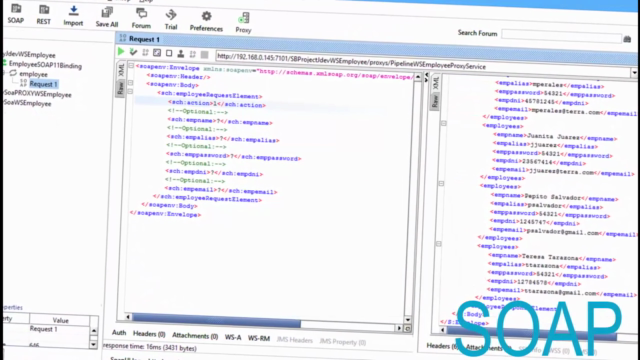Open the Forum icon
The width and height of the screenshot is (640, 360).
click(141, 14)
